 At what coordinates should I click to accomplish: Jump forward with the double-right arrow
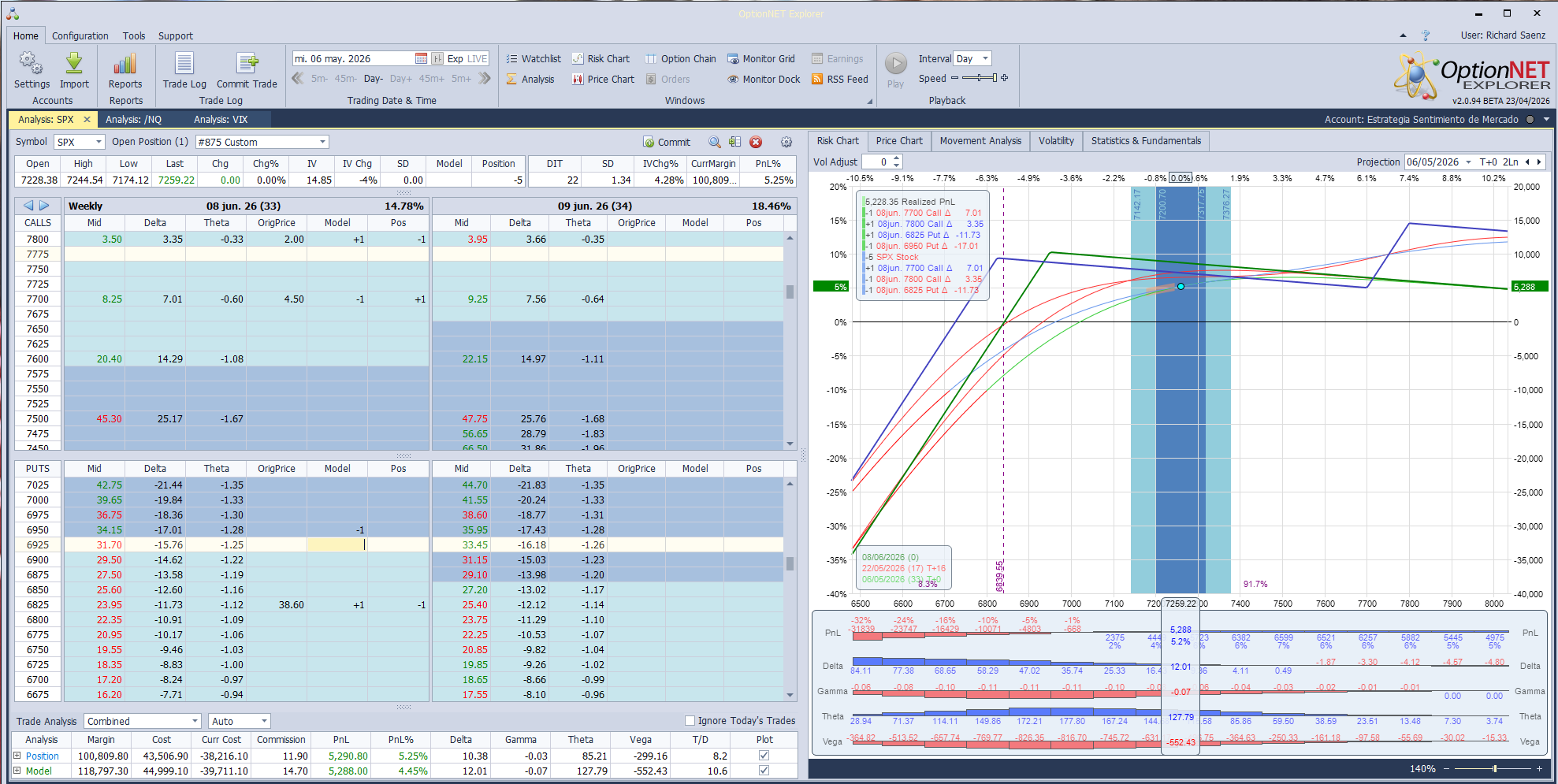[x=484, y=78]
